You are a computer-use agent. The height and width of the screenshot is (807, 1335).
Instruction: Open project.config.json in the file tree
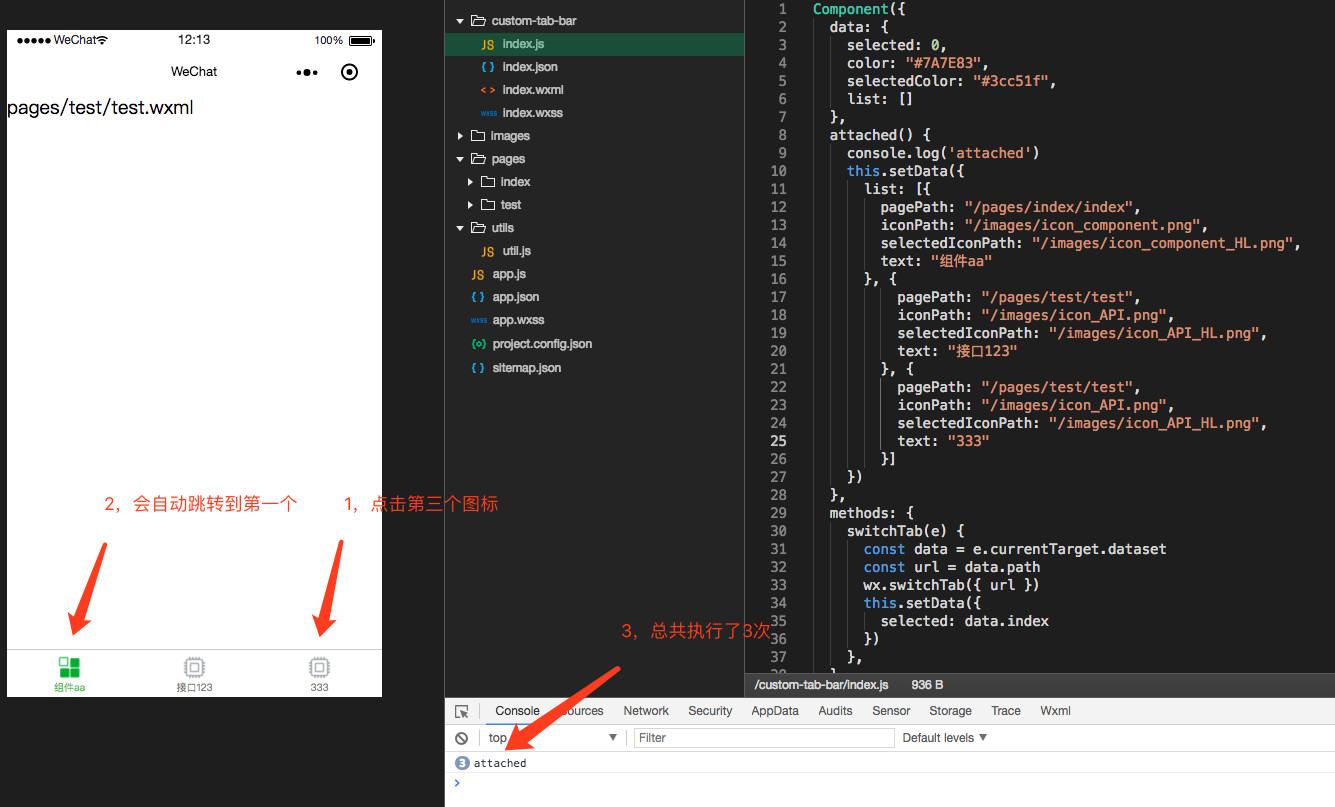542,344
